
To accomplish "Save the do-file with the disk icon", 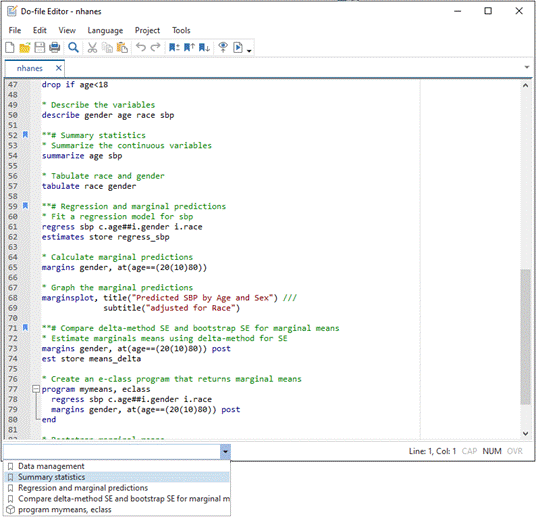I will [40, 47].
